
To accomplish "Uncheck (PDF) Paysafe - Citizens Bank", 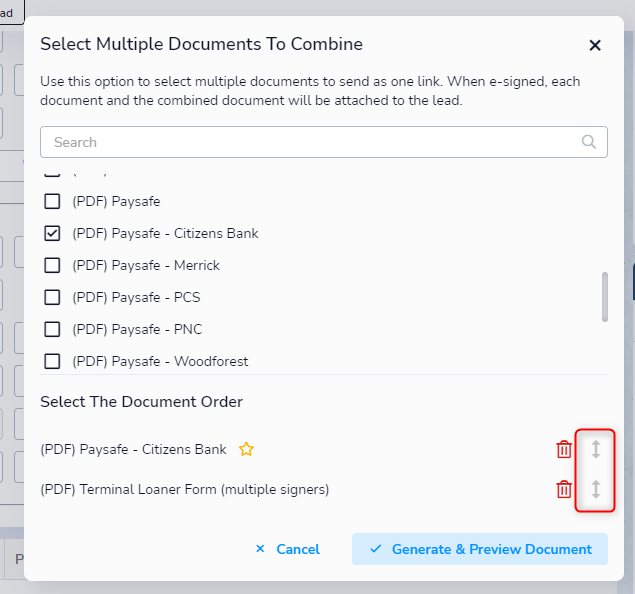I will coord(52,233).
